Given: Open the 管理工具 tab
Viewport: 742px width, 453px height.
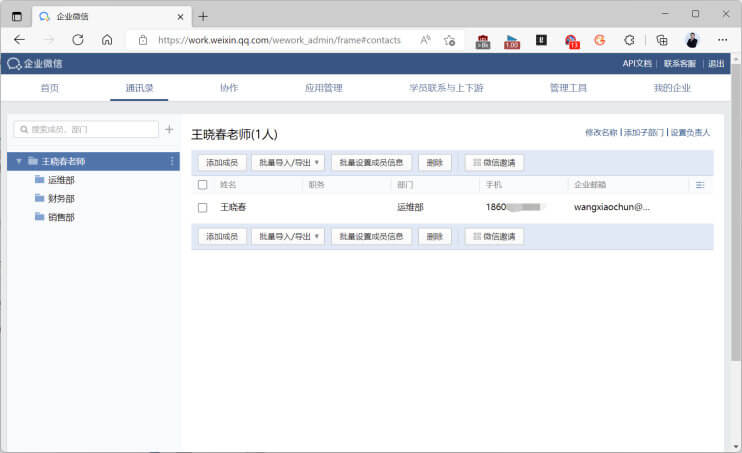Looking at the screenshot, I should click(x=568, y=88).
